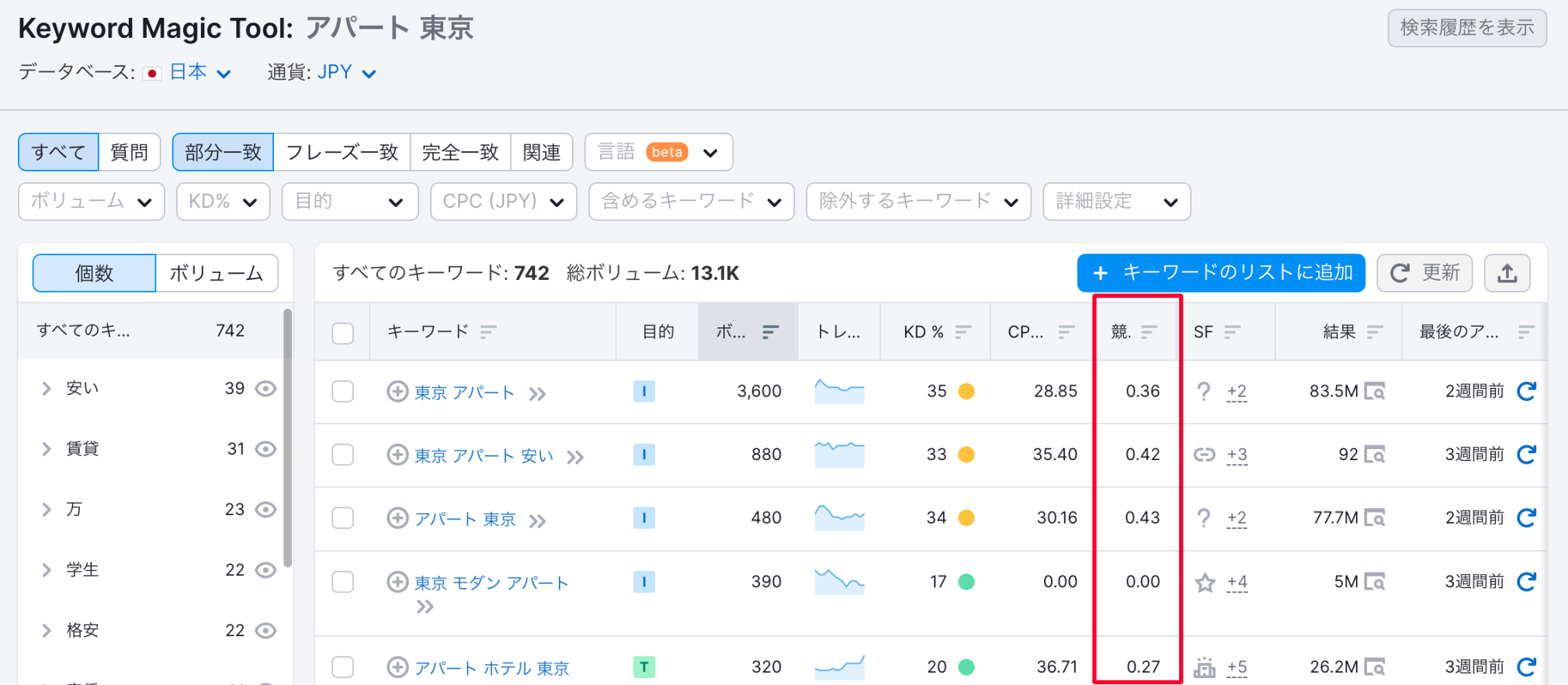Sort by 結果 column icon

click(x=1375, y=332)
